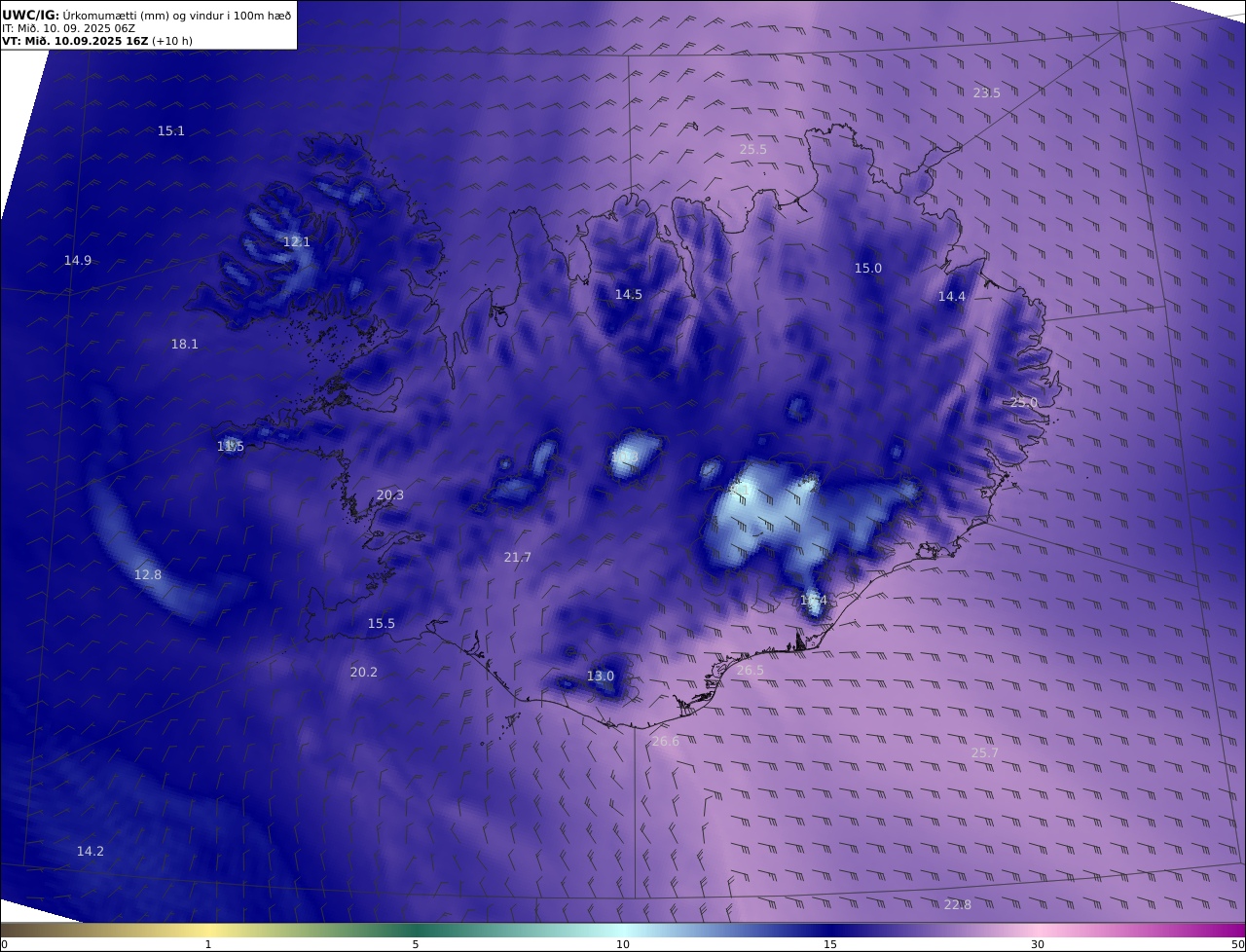Screen dimensions: 1246x952
Task: Select the initial-time line "IT: Mið. 10. 09. 2025 06Z"
Action: coord(68,29)
